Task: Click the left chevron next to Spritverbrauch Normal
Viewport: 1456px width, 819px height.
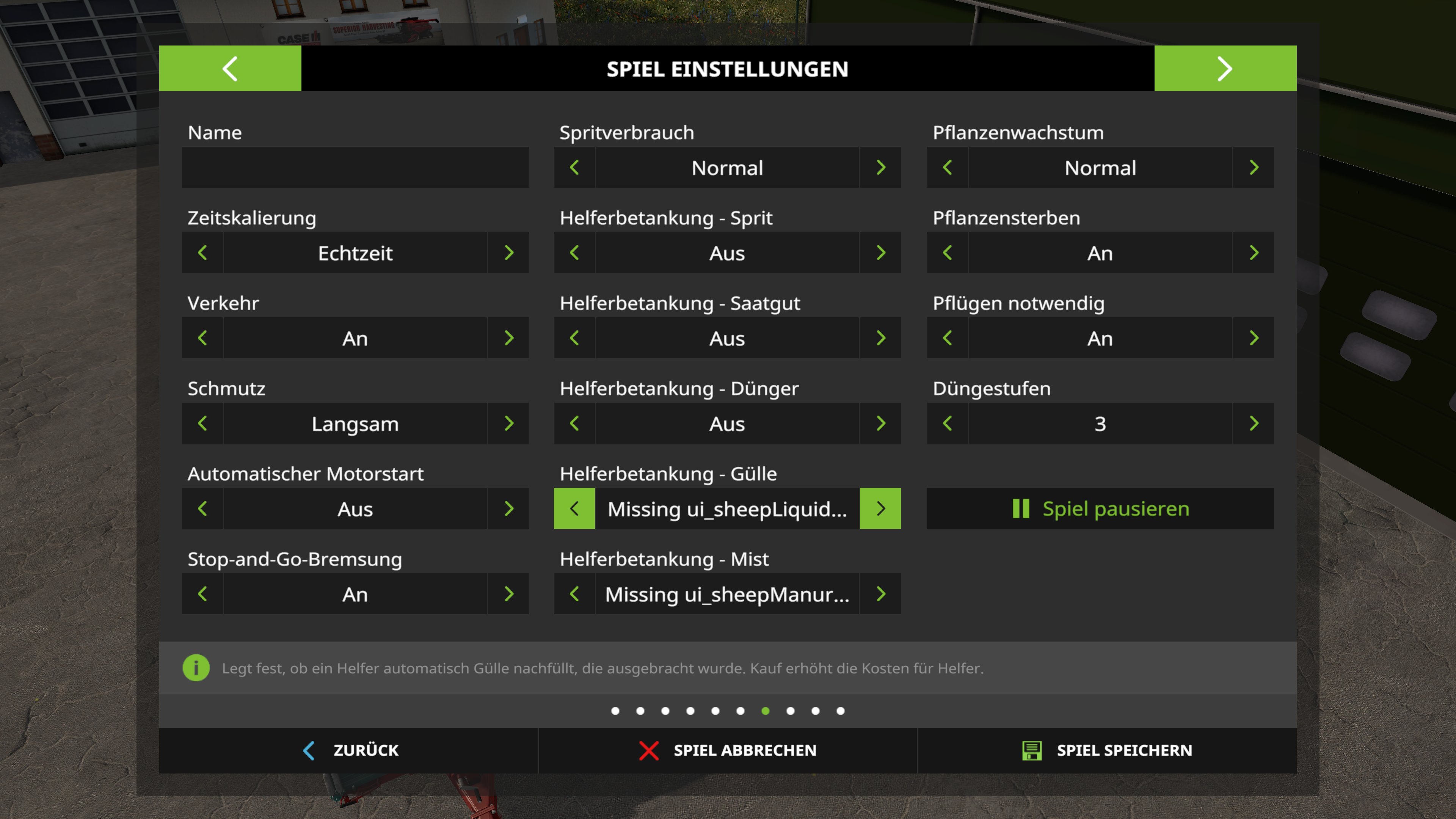Action: click(x=575, y=167)
